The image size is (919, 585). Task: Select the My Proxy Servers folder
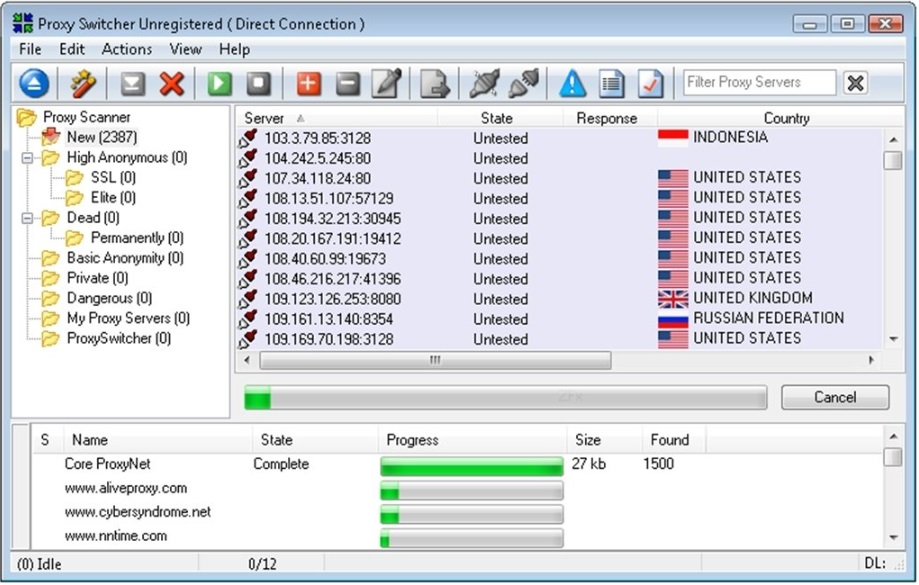(127, 318)
